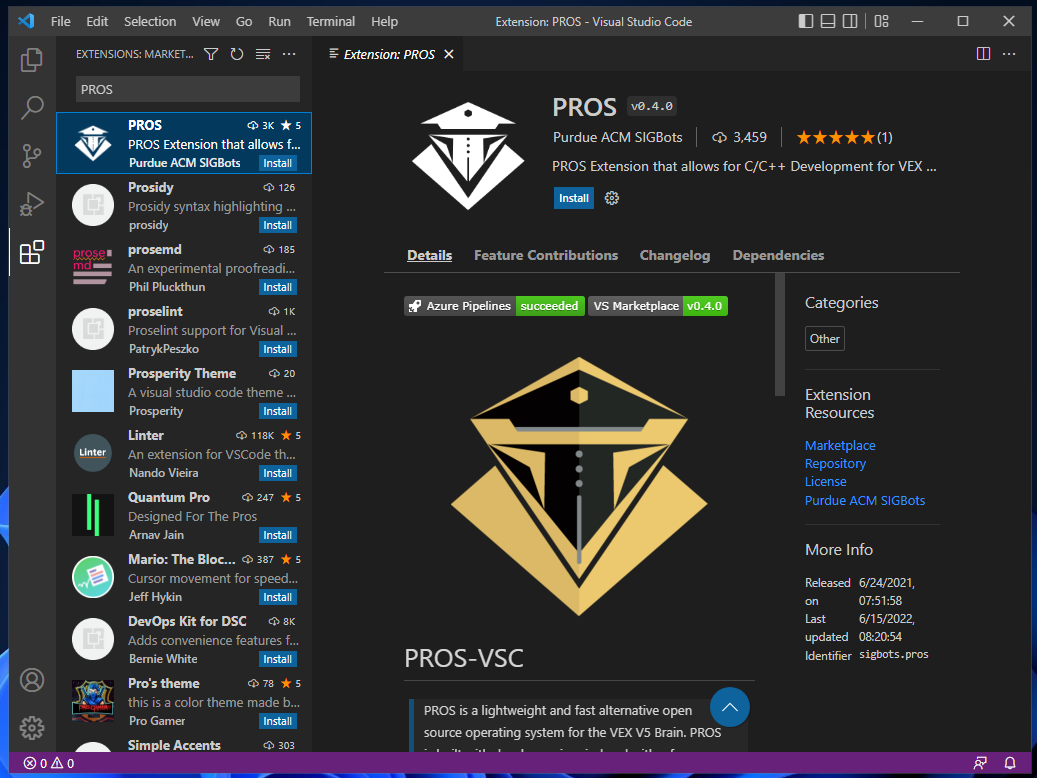Image resolution: width=1037 pixels, height=778 pixels.
Task: Open Customize Layout icon in title bar
Action: 882,21
